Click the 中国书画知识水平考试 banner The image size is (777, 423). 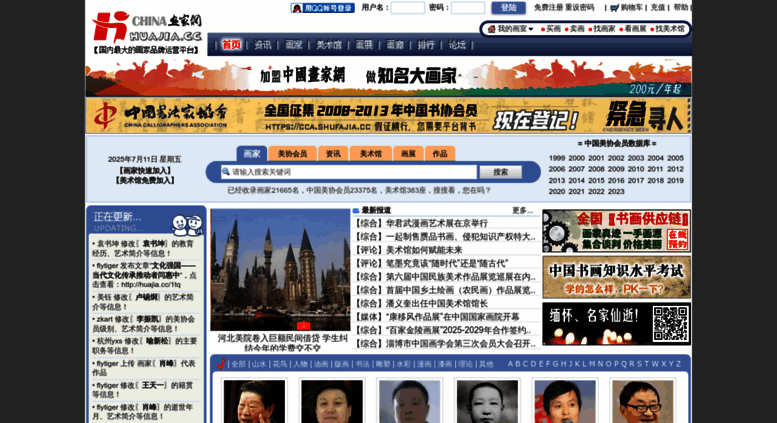click(616, 277)
